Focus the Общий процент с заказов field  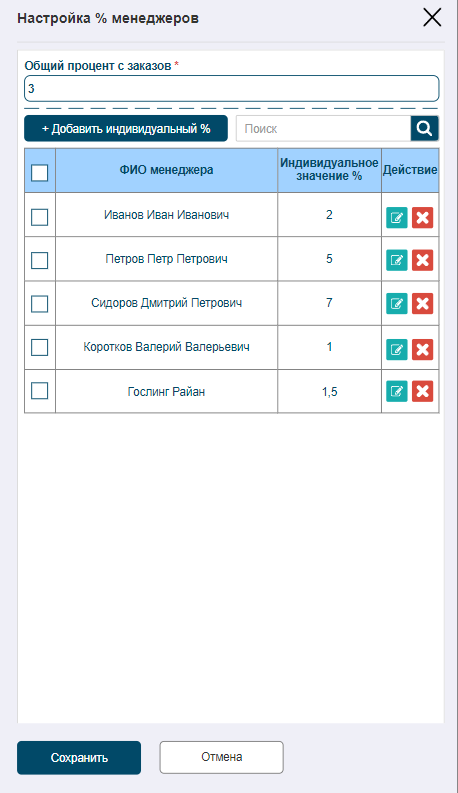tap(232, 89)
